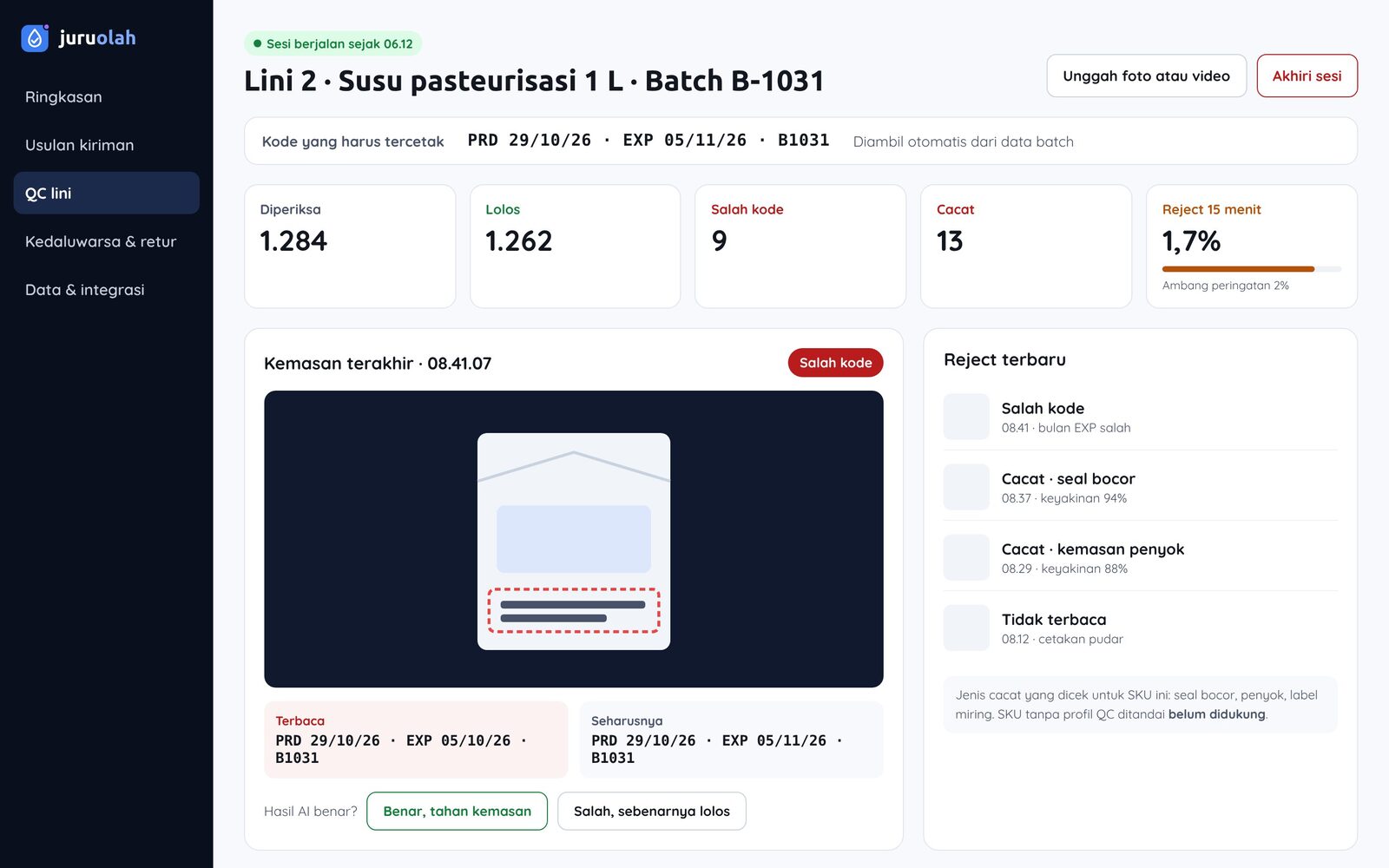Click the red Salah kode badge

tap(835, 363)
